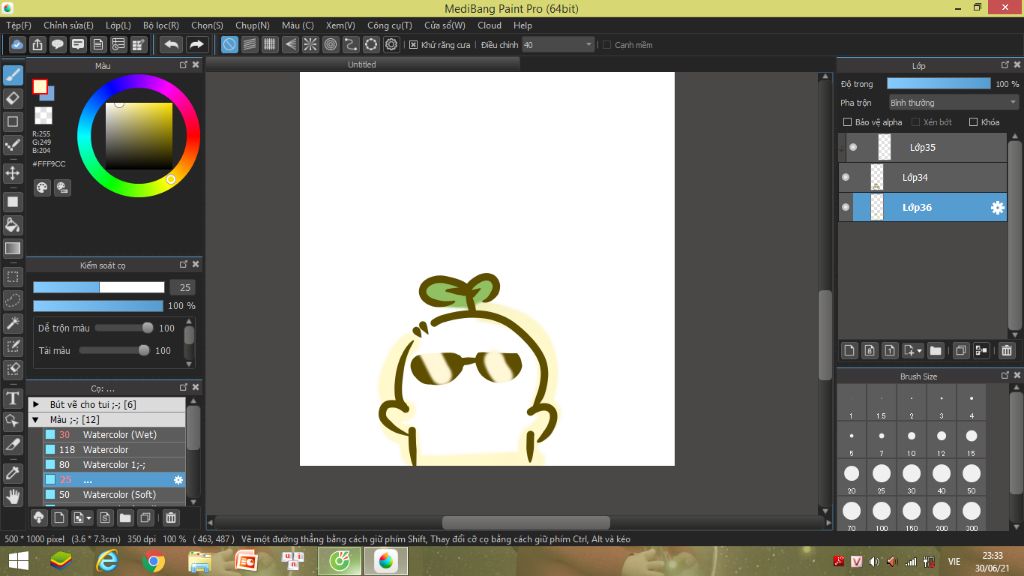Click the Dễ trộn màu slider
Viewport: 1024px width, 576px height.
point(124,328)
